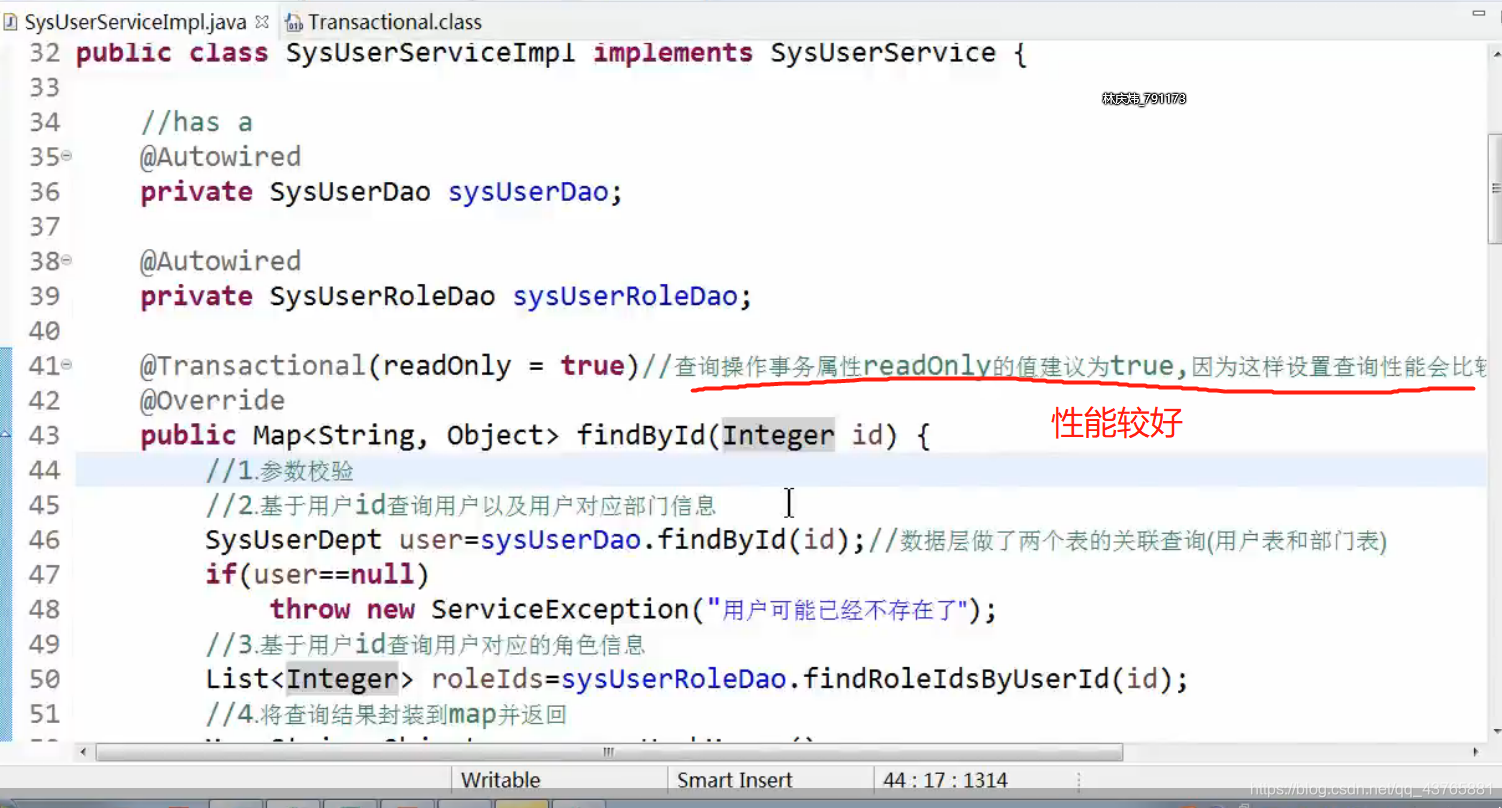Click the highlighted Integer type on line 43
This screenshot has width=1502, height=808.
click(x=778, y=435)
